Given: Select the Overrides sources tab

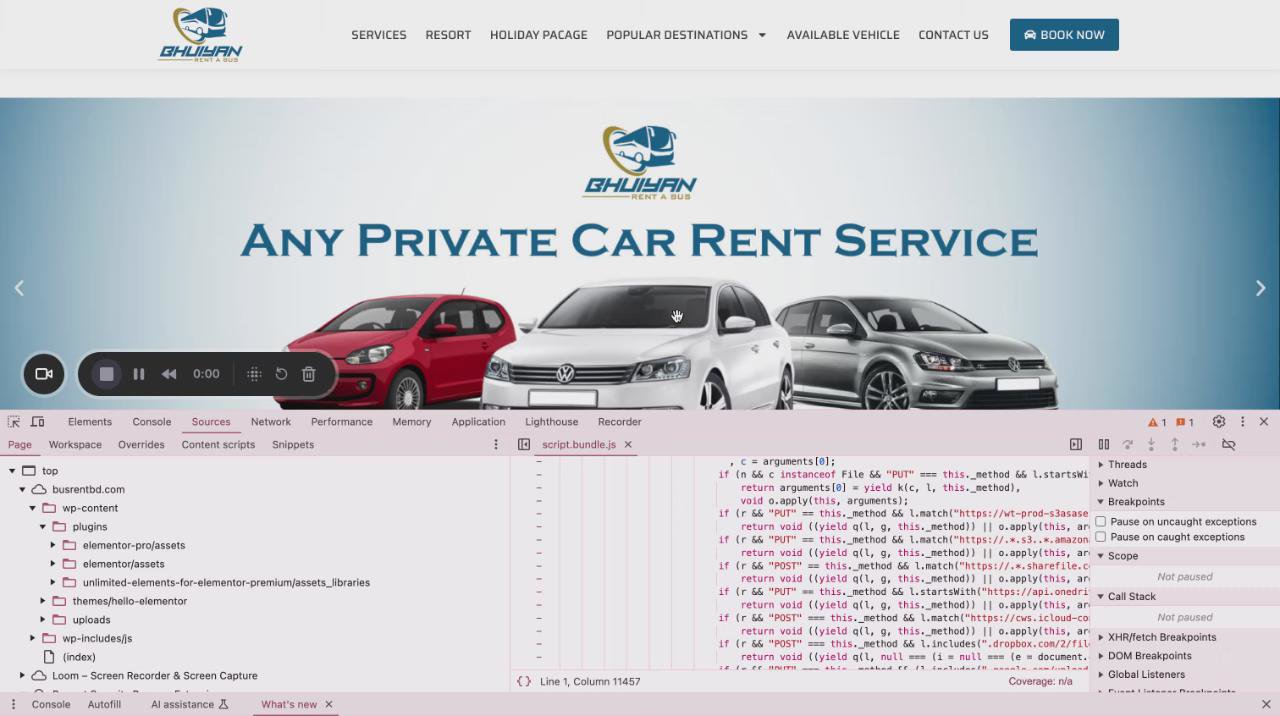Looking at the screenshot, I should coord(141,445).
